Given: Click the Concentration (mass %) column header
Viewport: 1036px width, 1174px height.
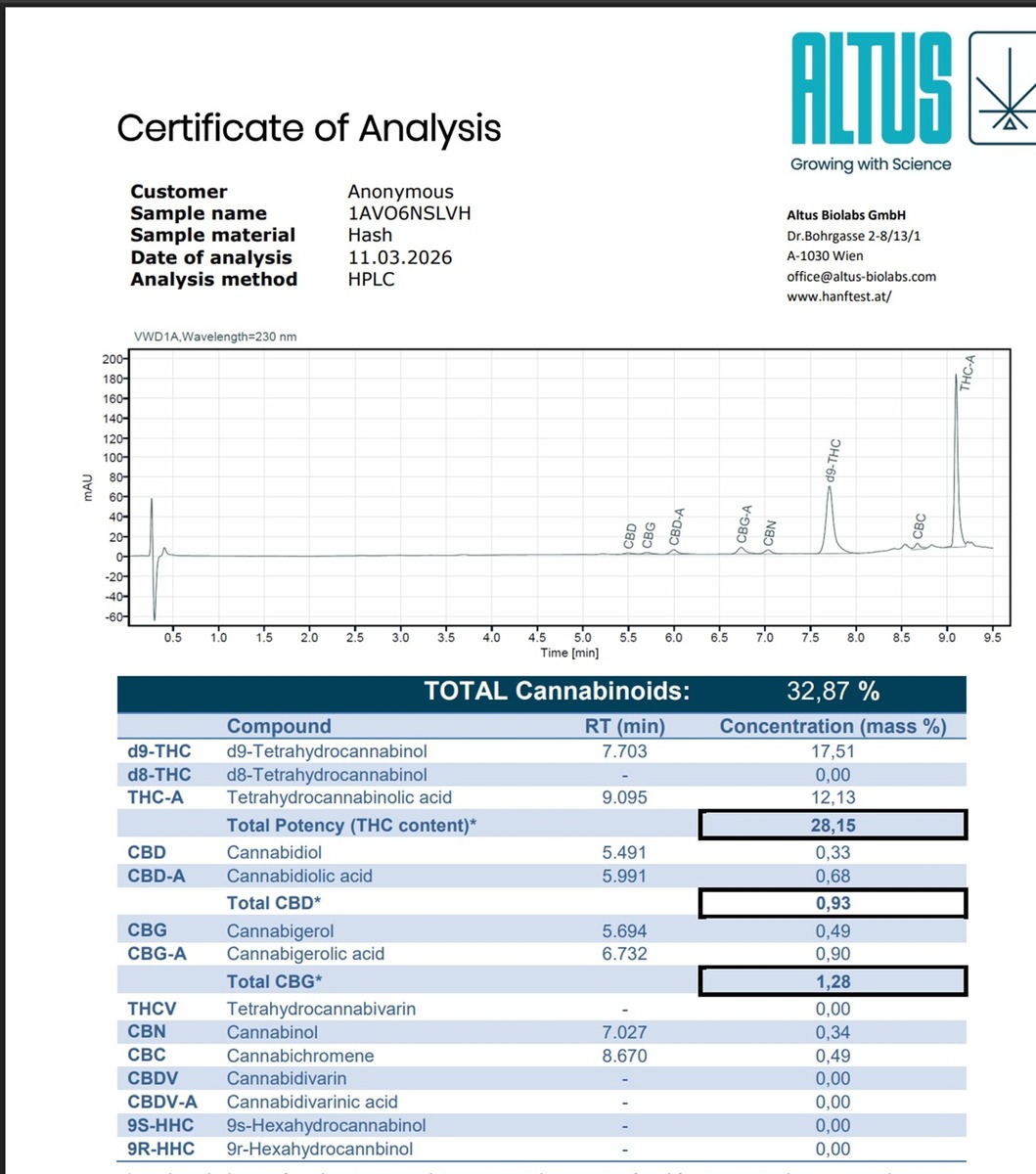Looking at the screenshot, I should (x=833, y=726).
